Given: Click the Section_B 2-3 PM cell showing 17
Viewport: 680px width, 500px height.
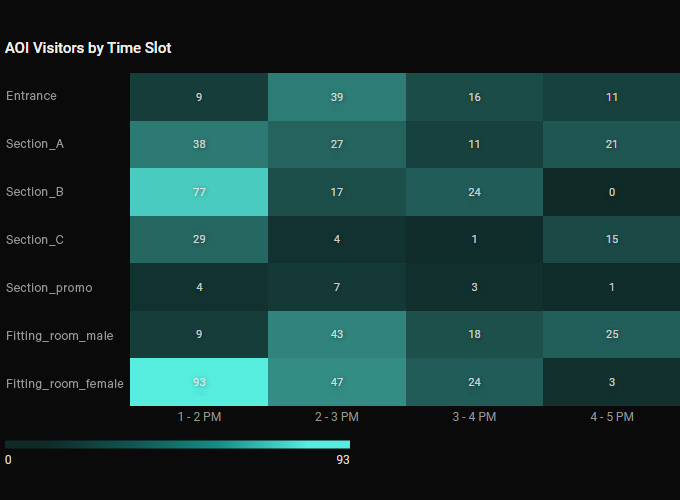Looking at the screenshot, I should (x=337, y=192).
